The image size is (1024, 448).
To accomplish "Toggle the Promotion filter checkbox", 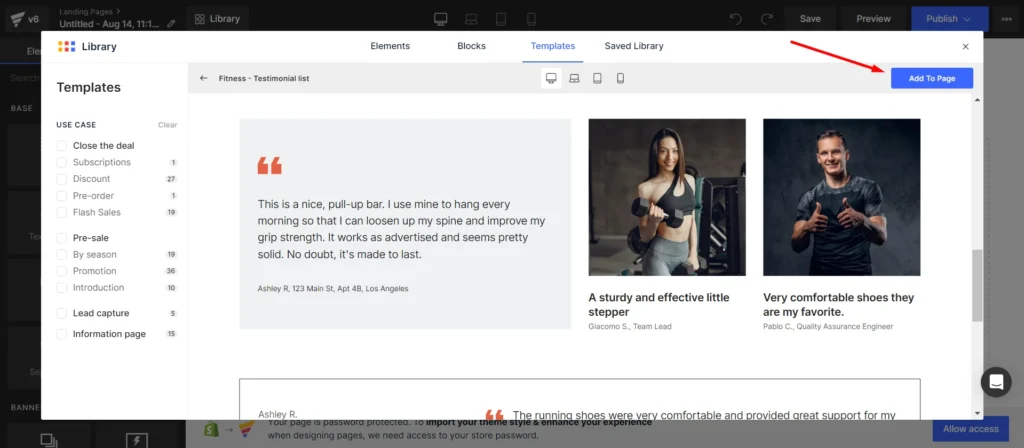I will 62,271.
